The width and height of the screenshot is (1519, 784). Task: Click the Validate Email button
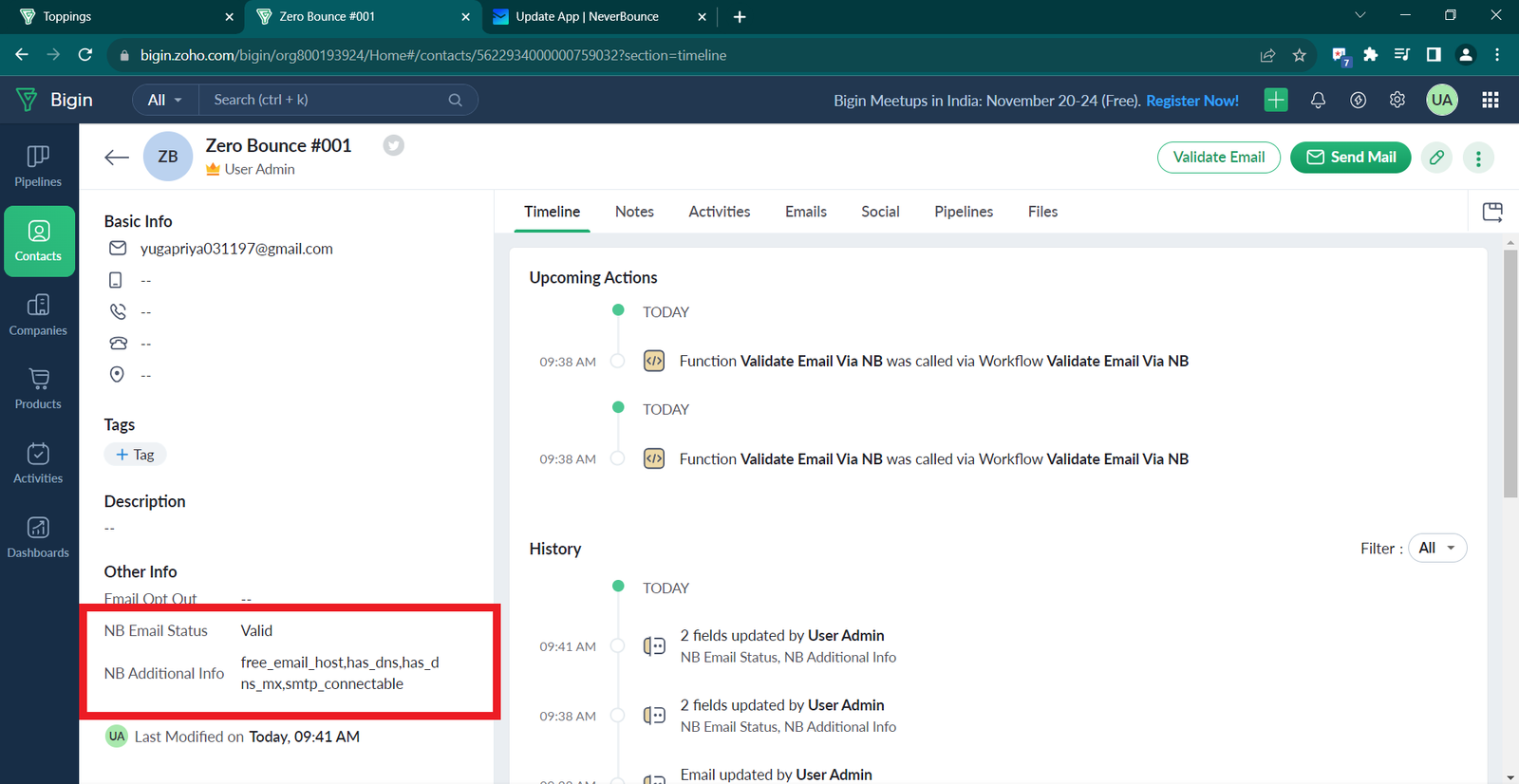(x=1219, y=158)
